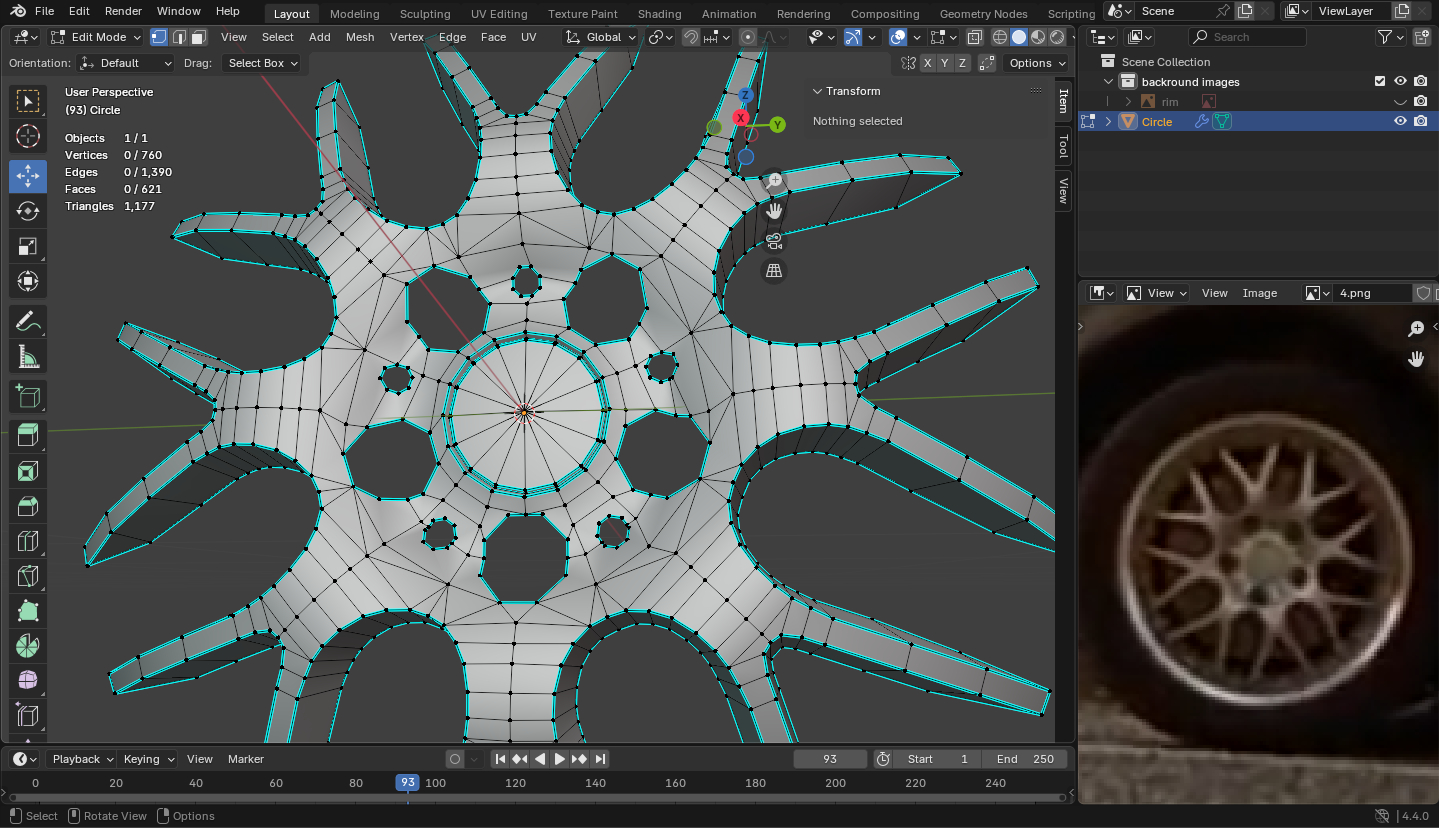Screen dimensions: 1439x828
Task: Click the Options button in header
Action: click(1036, 63)
